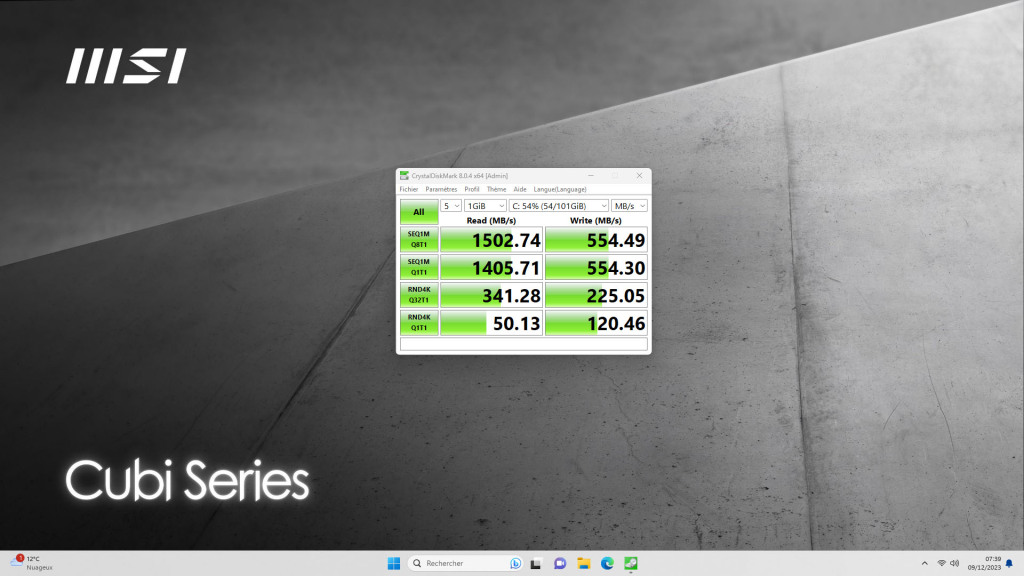Open Bing chat icon in the search box
Screen dimensions: 1024x576
tap(515, 563)
